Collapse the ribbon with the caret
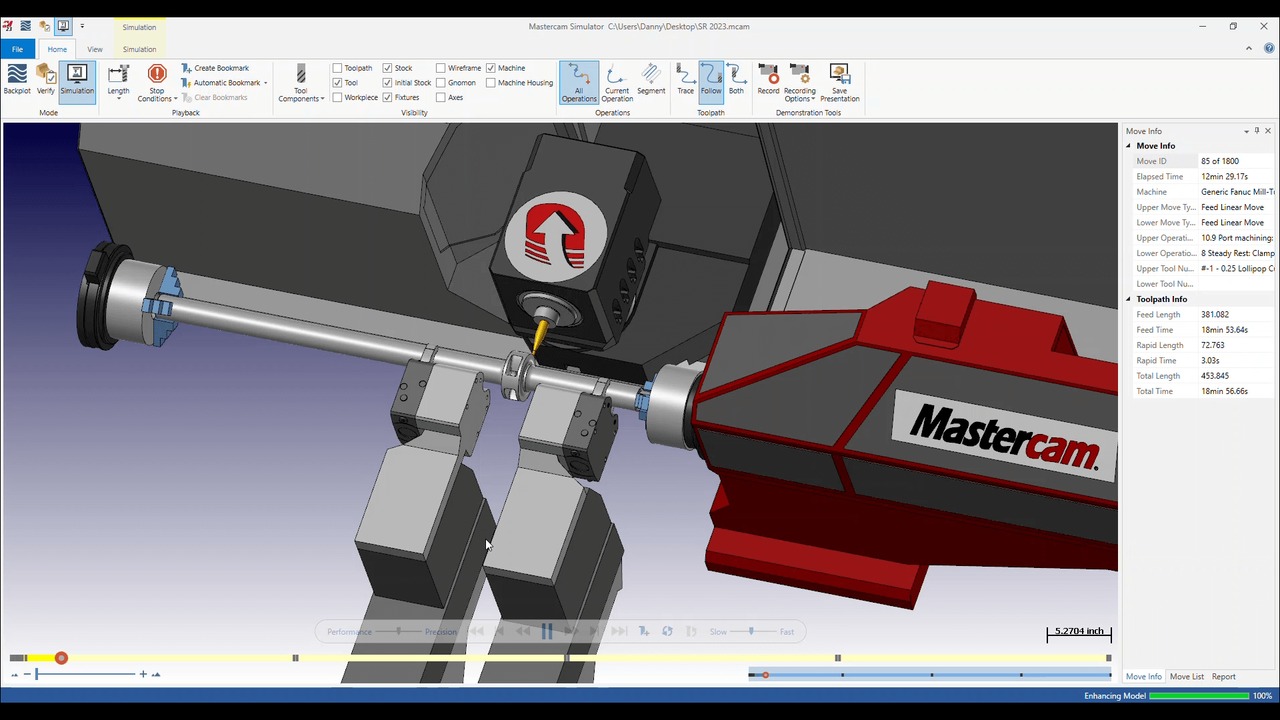The image size is (1280, 720). click(1249, 48)
